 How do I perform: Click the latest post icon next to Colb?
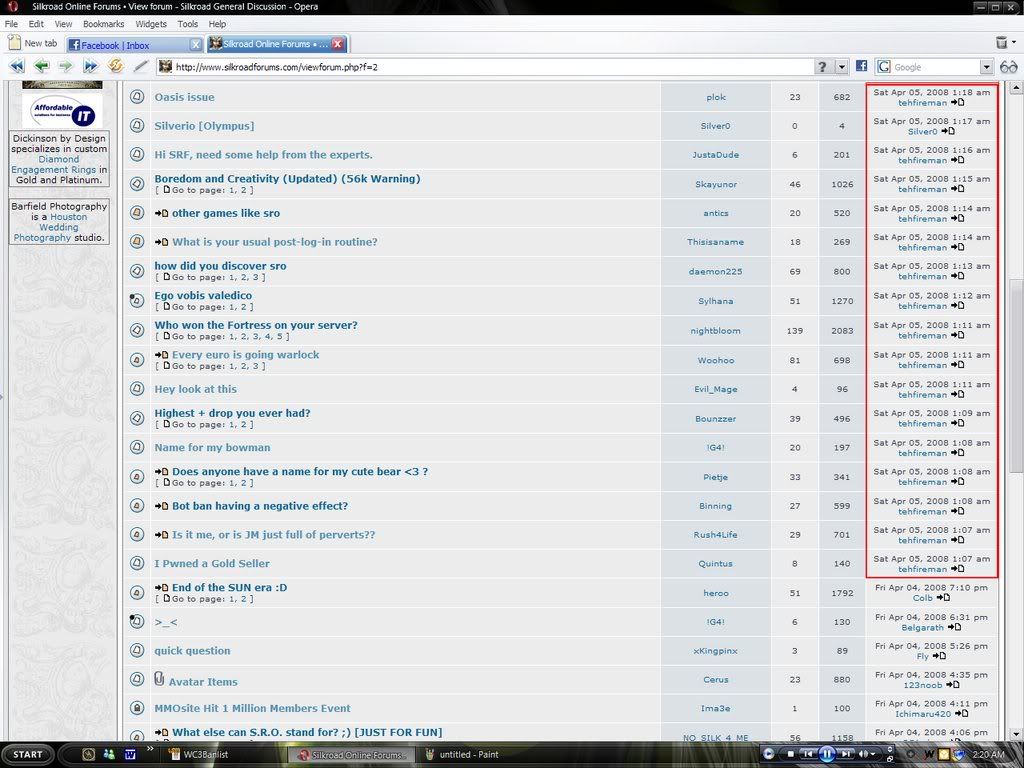coord(943,598)
